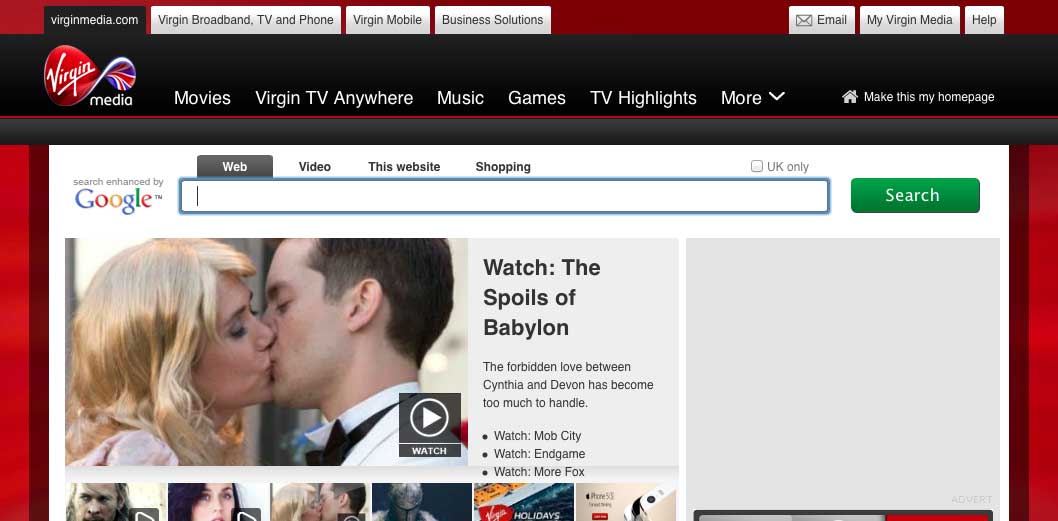The width and height of the screenshot is (1058, 521).
Task: Open the Help button
Action: pos(984,20)
